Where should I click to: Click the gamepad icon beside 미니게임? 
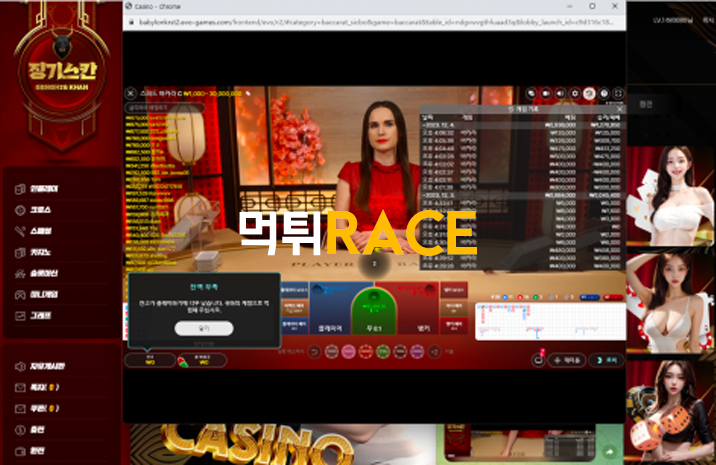[x=20, y=295]
